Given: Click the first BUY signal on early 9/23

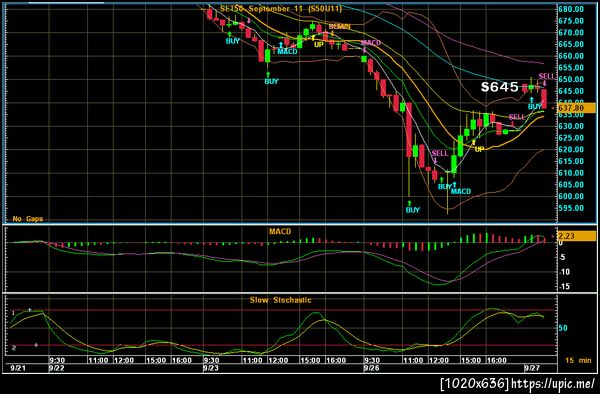Looking at the screenshot, I should click(x=233, y=41).
